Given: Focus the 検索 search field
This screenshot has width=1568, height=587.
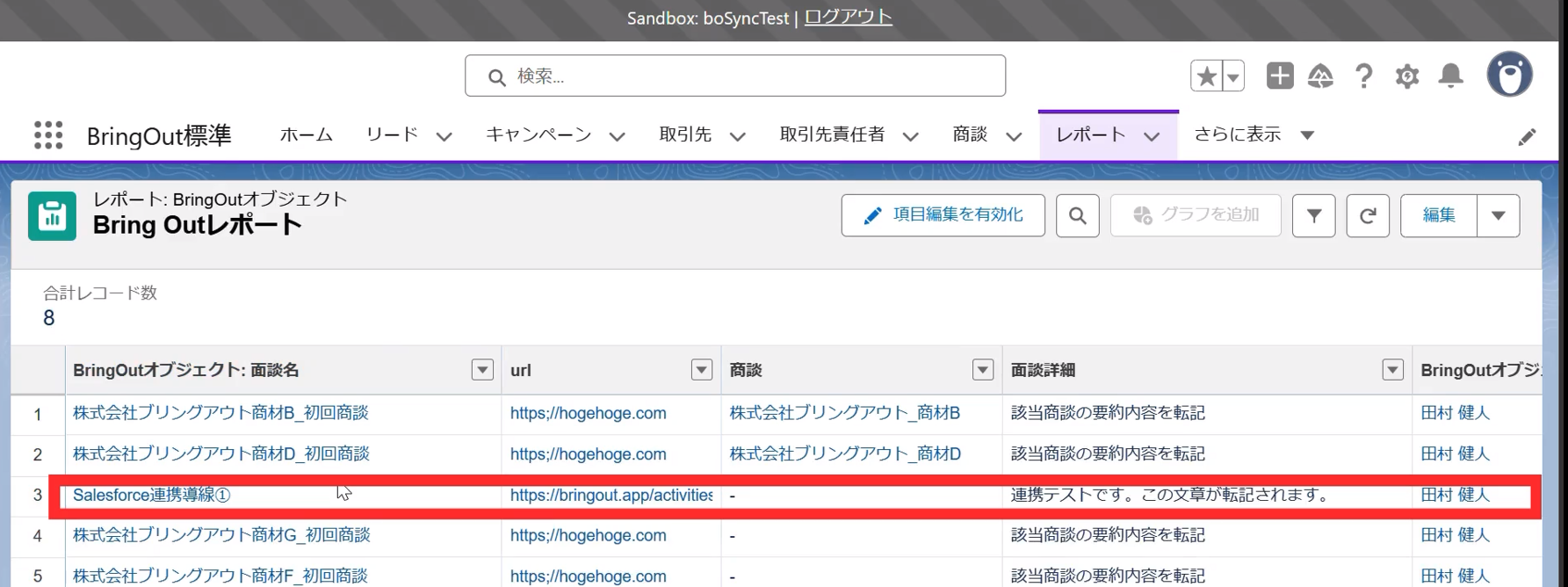Looking at the screenshot, I should (735, 76).
